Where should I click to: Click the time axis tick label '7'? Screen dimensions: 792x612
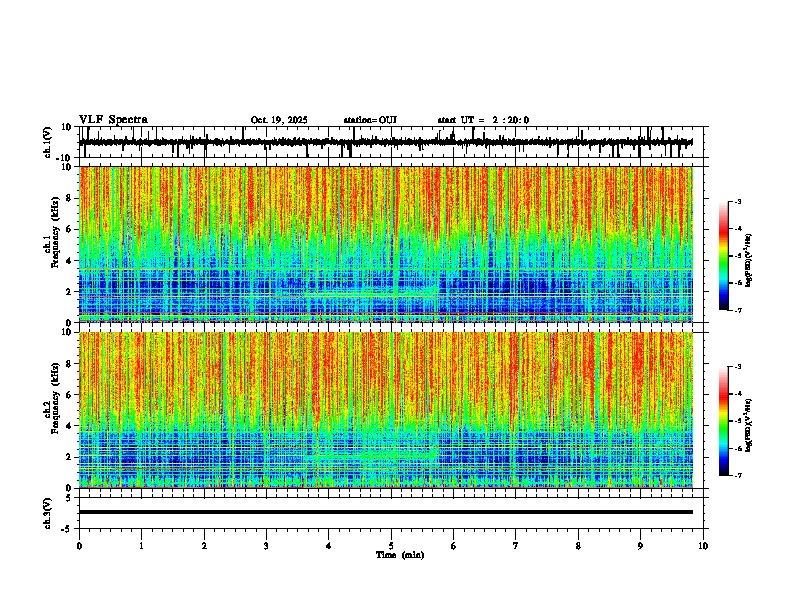click(516, 546)
